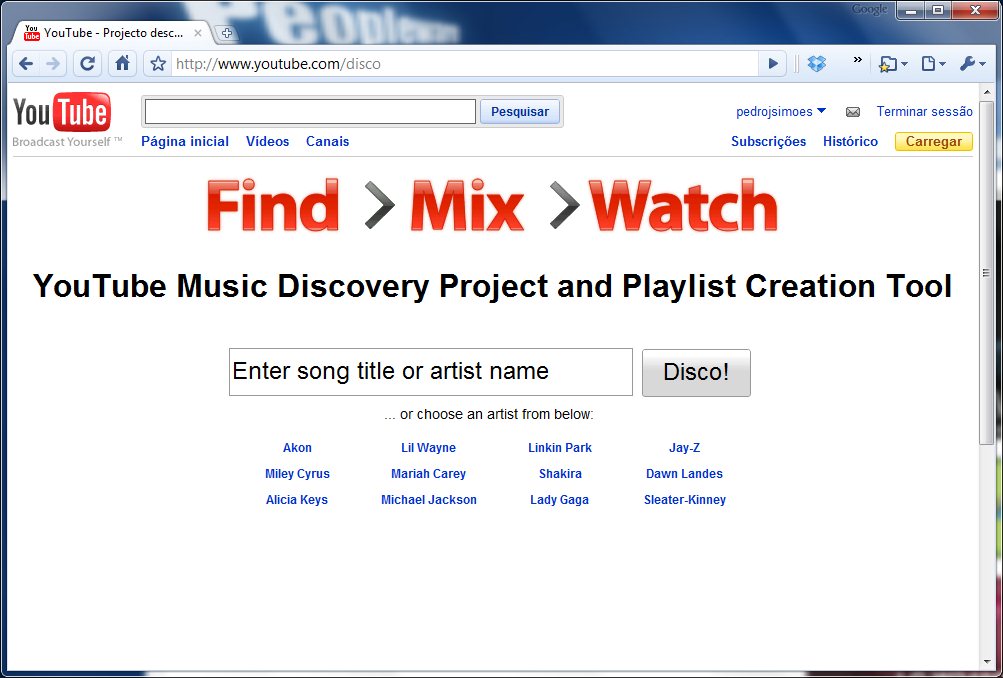The width and height of the screenshot is (1003, 678).
Task: Choose artist Dawn Landes
Action: (684, 474)
